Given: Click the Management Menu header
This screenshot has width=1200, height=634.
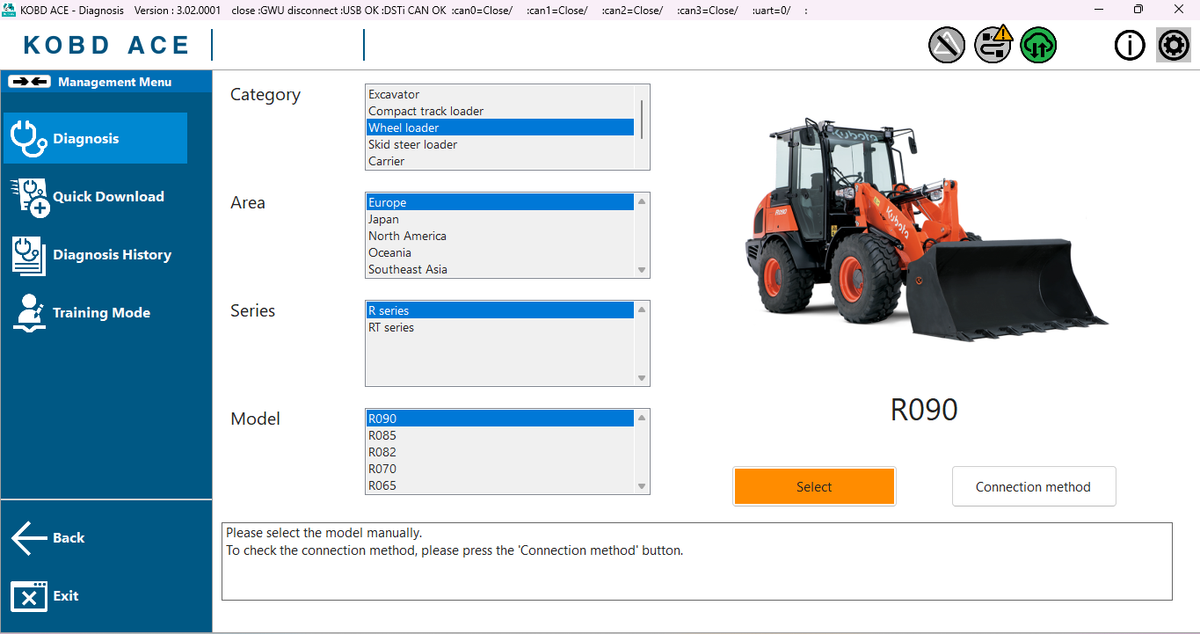Looking at the screenshot, I should [106, 81].
